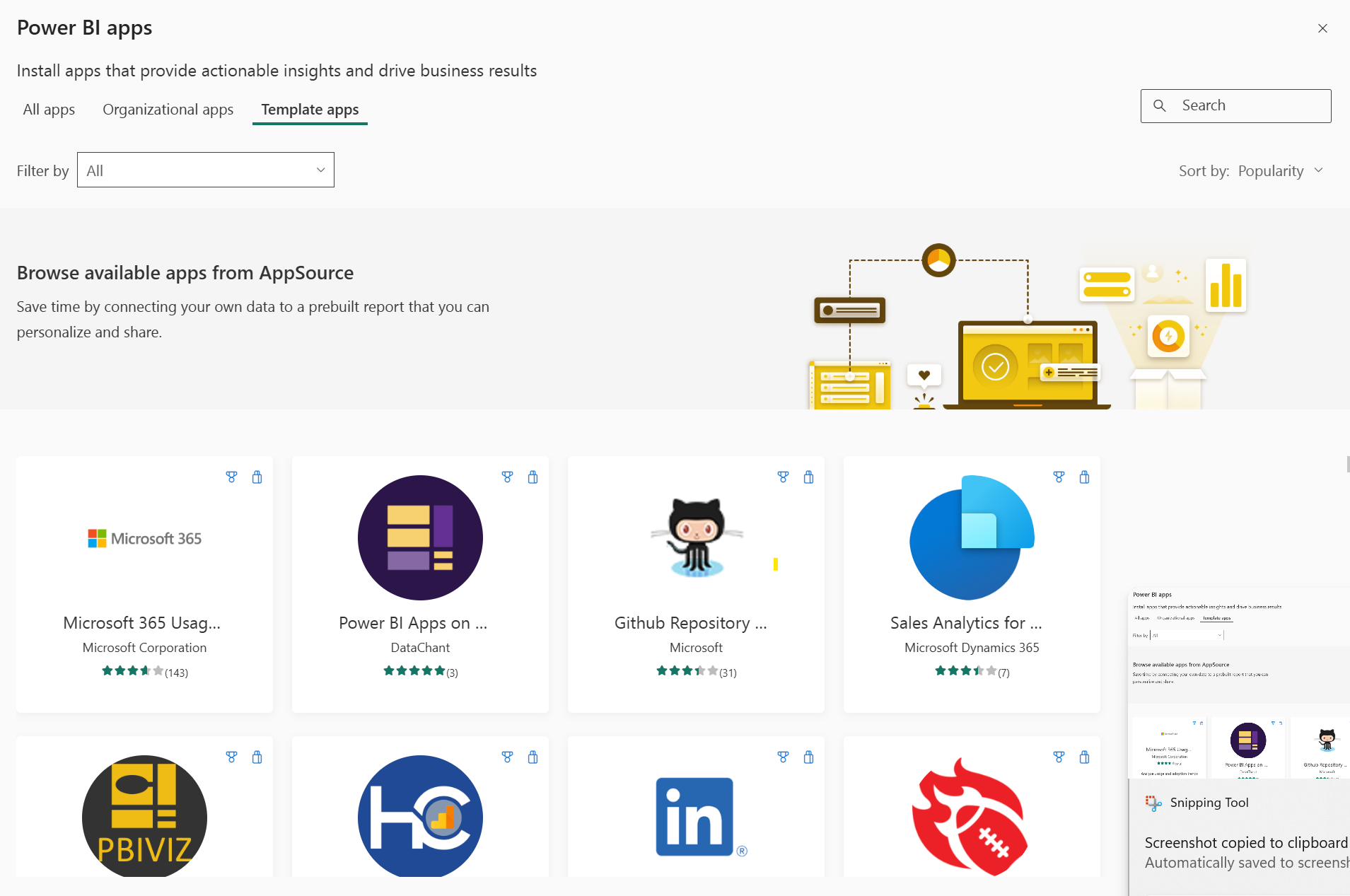Open Microsoft 365 Usag... app title
This screenshot has height=896, width=1350.
coord(141,623)
